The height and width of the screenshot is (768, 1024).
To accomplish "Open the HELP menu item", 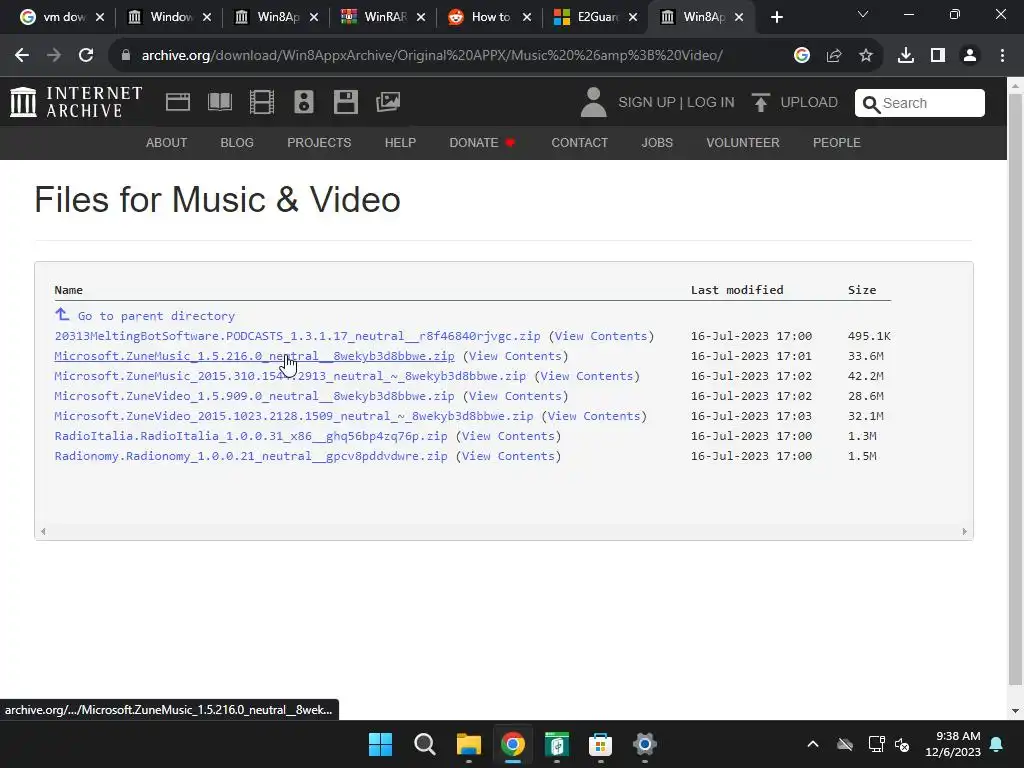I will pyautogui.click(x=400, y=142).
